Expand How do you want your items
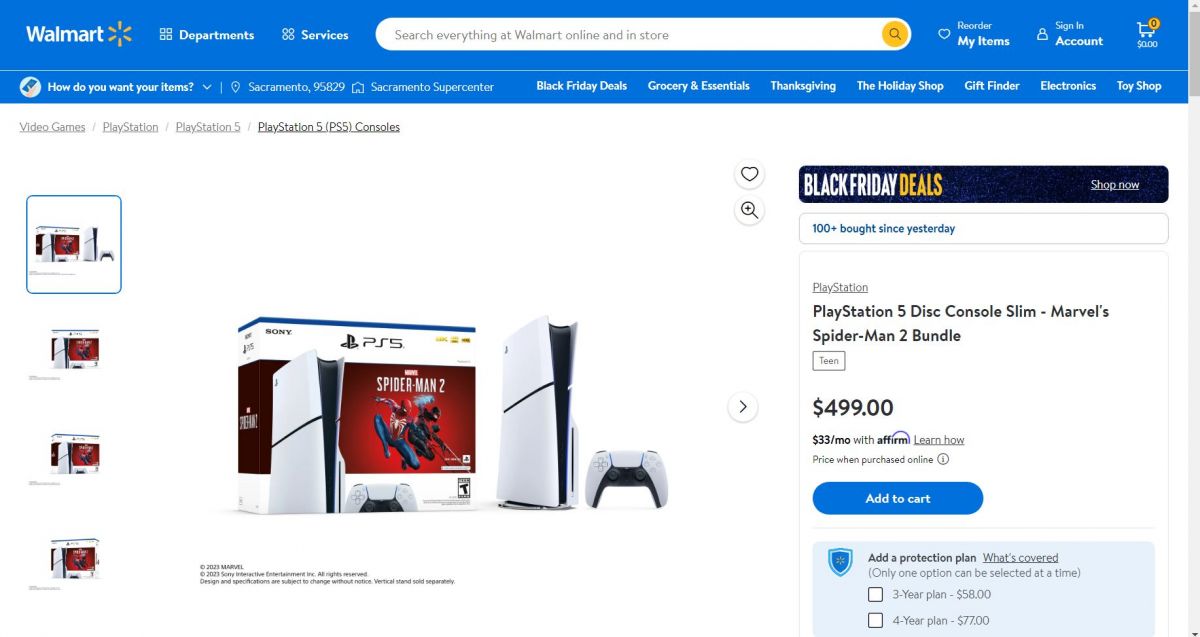This screenshot has height=637, width=1200. (x=116, y=87)
